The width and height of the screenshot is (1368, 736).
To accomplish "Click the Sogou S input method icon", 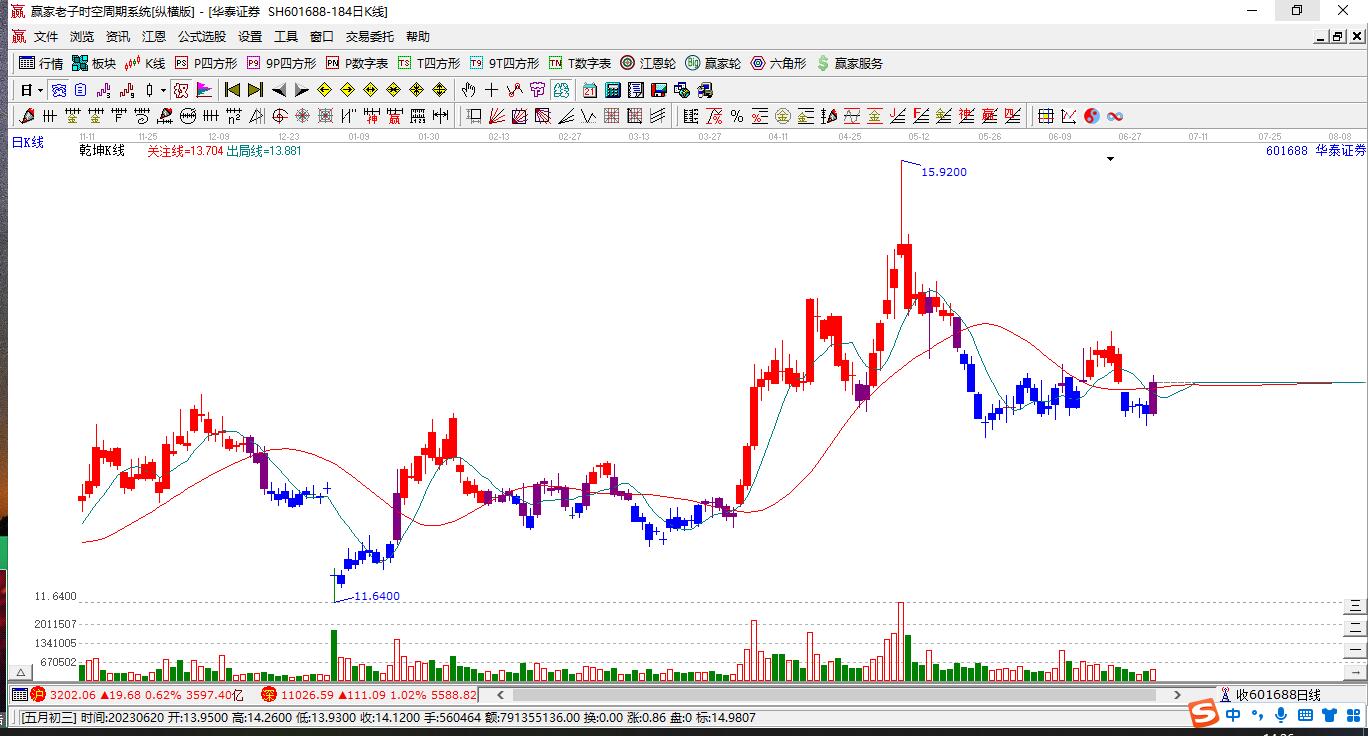I will [1204, 714].
